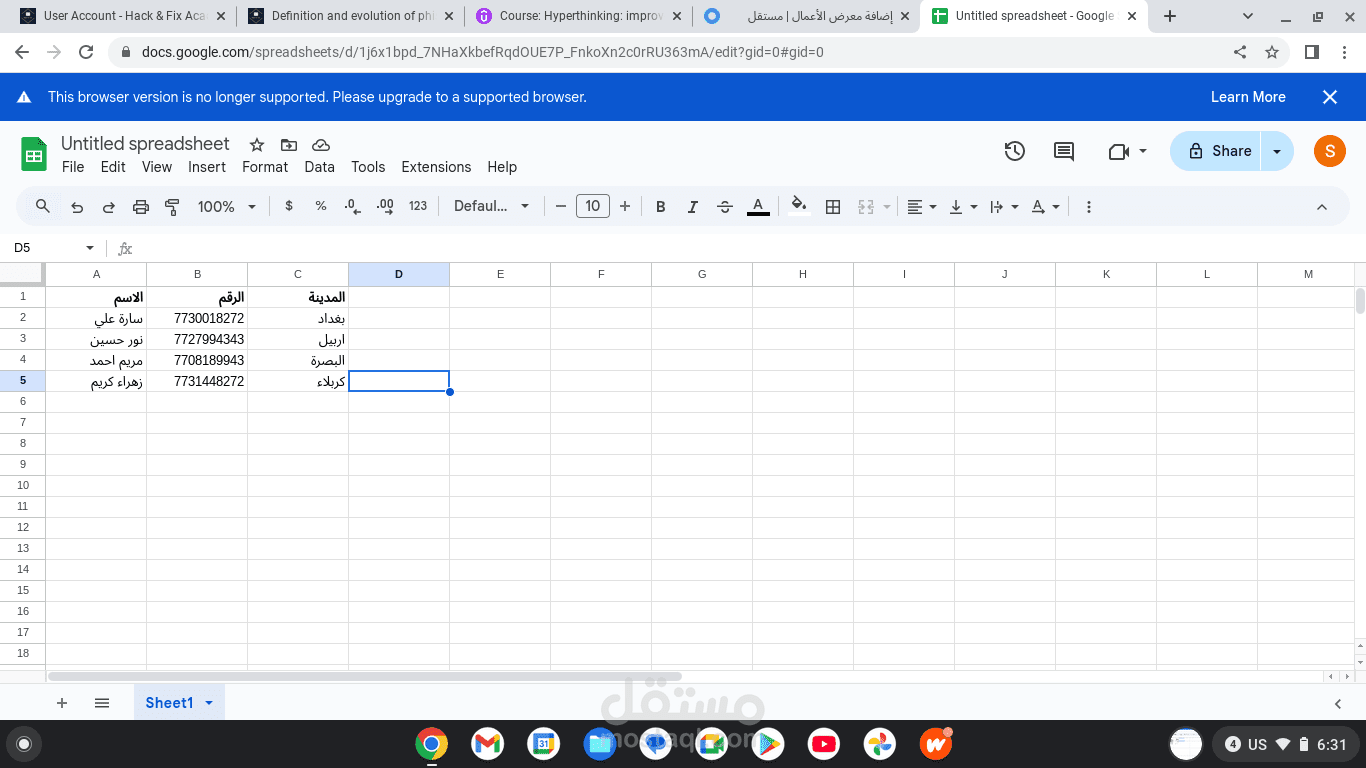Screen dimensions: 1366x768
Task: Redo the last undone action
Action: [109, 207]
